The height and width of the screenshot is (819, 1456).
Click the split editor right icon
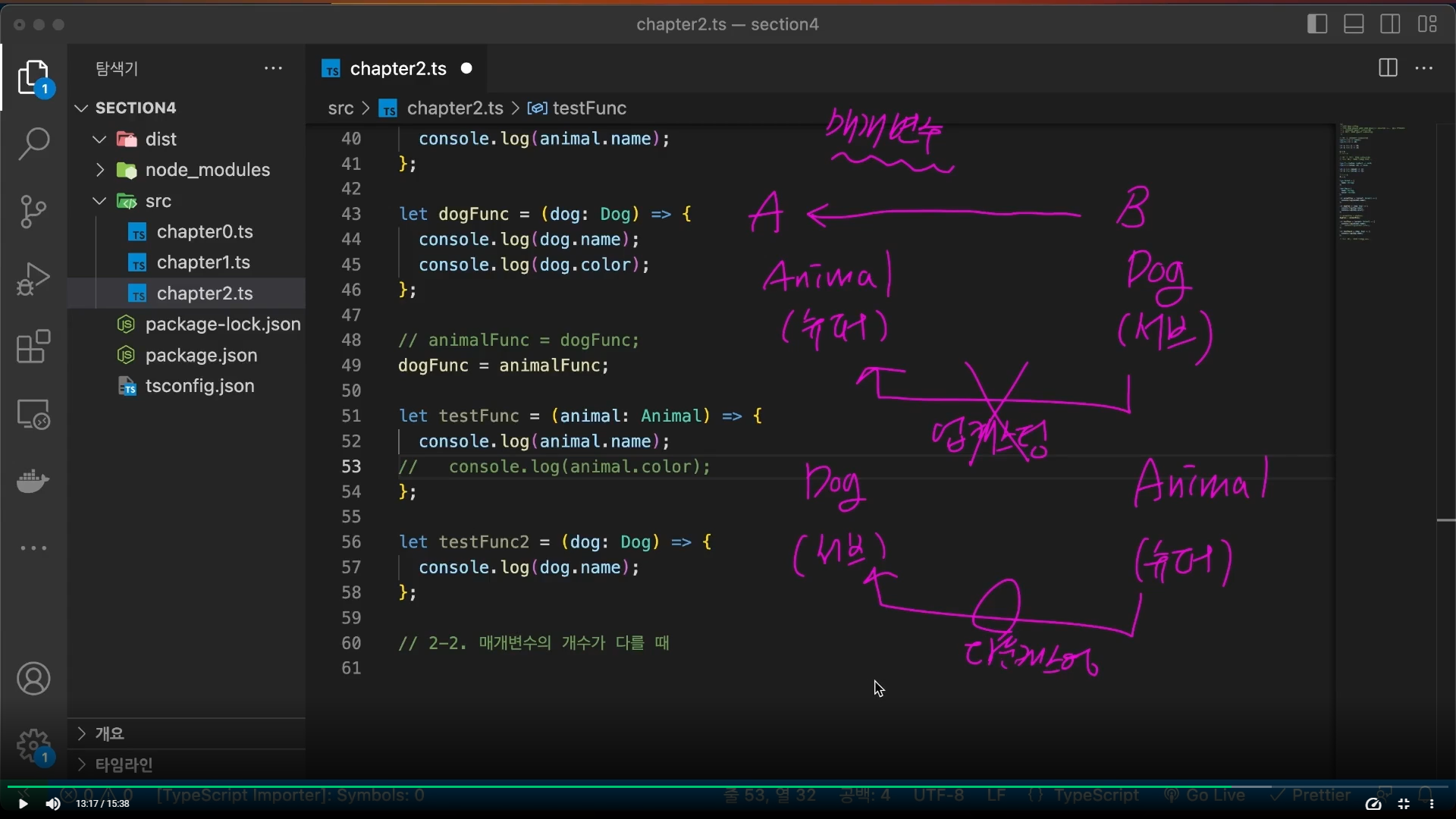1388,68
